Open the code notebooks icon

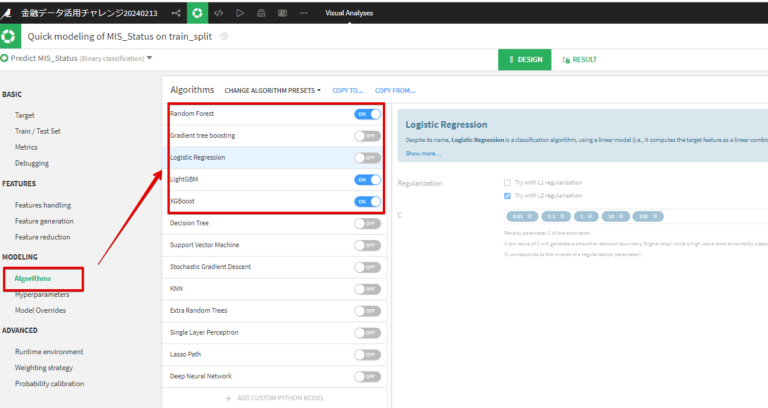[x=218, y=13]
